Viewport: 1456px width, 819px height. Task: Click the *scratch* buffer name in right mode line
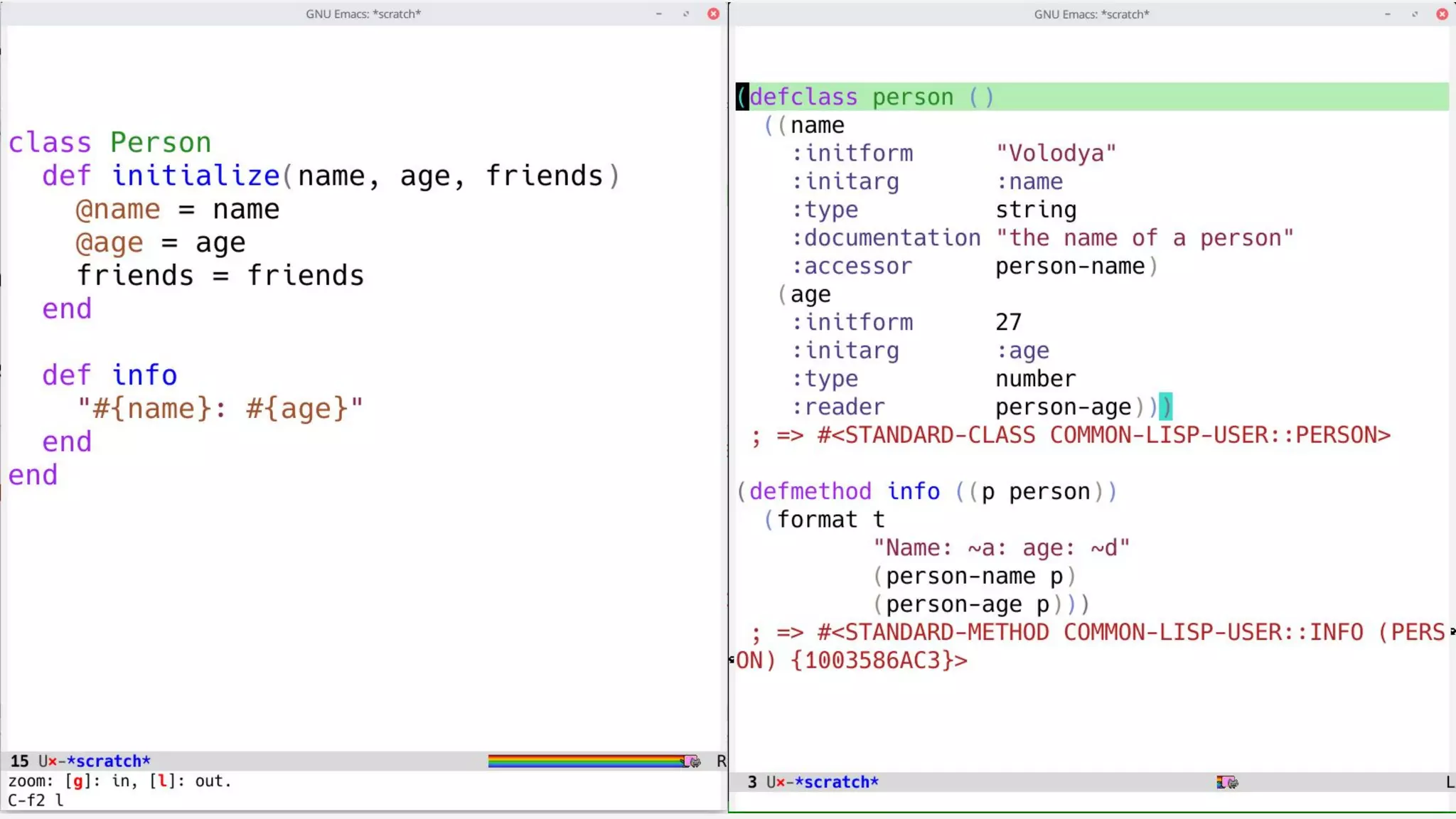coord(837,783)
